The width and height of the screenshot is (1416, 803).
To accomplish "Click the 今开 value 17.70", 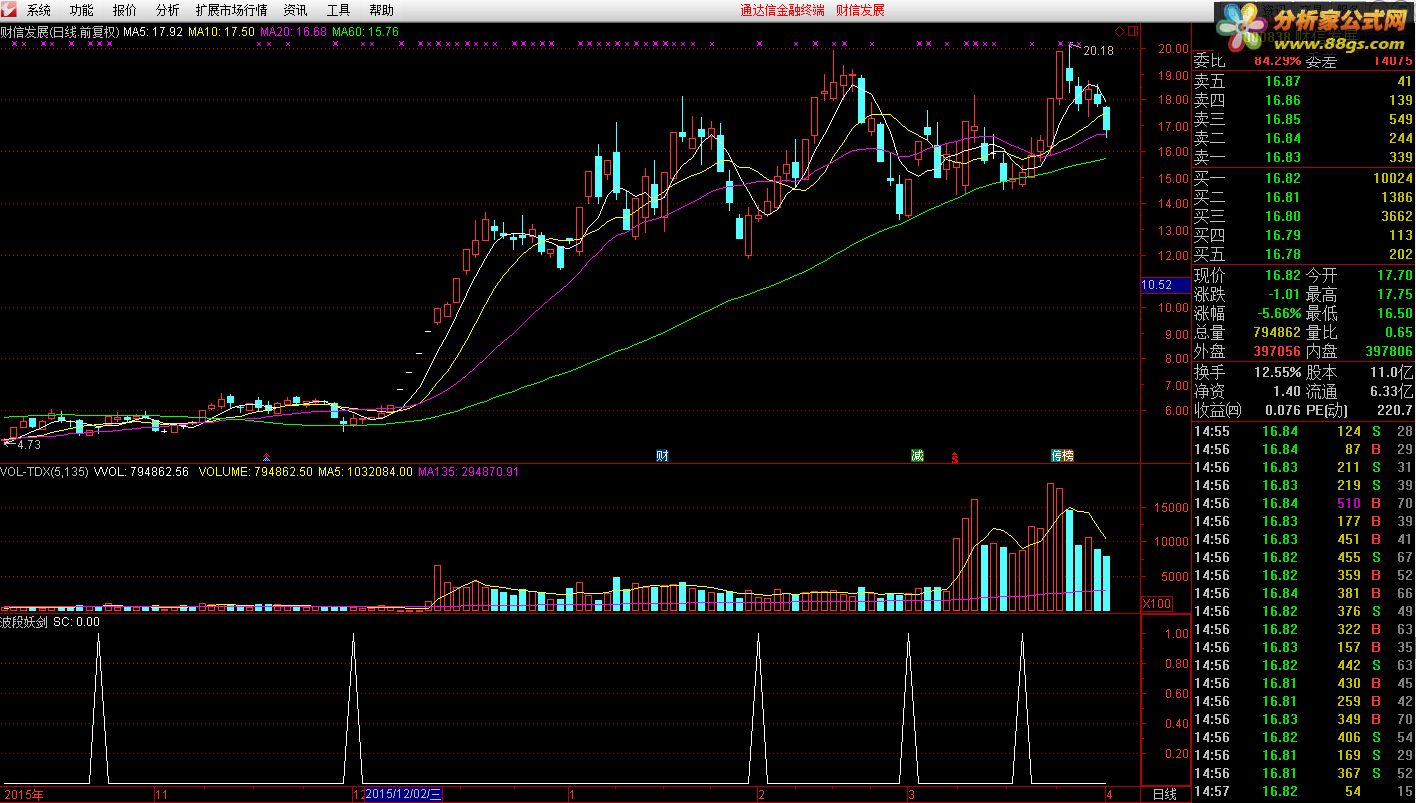I will 1393,275.
